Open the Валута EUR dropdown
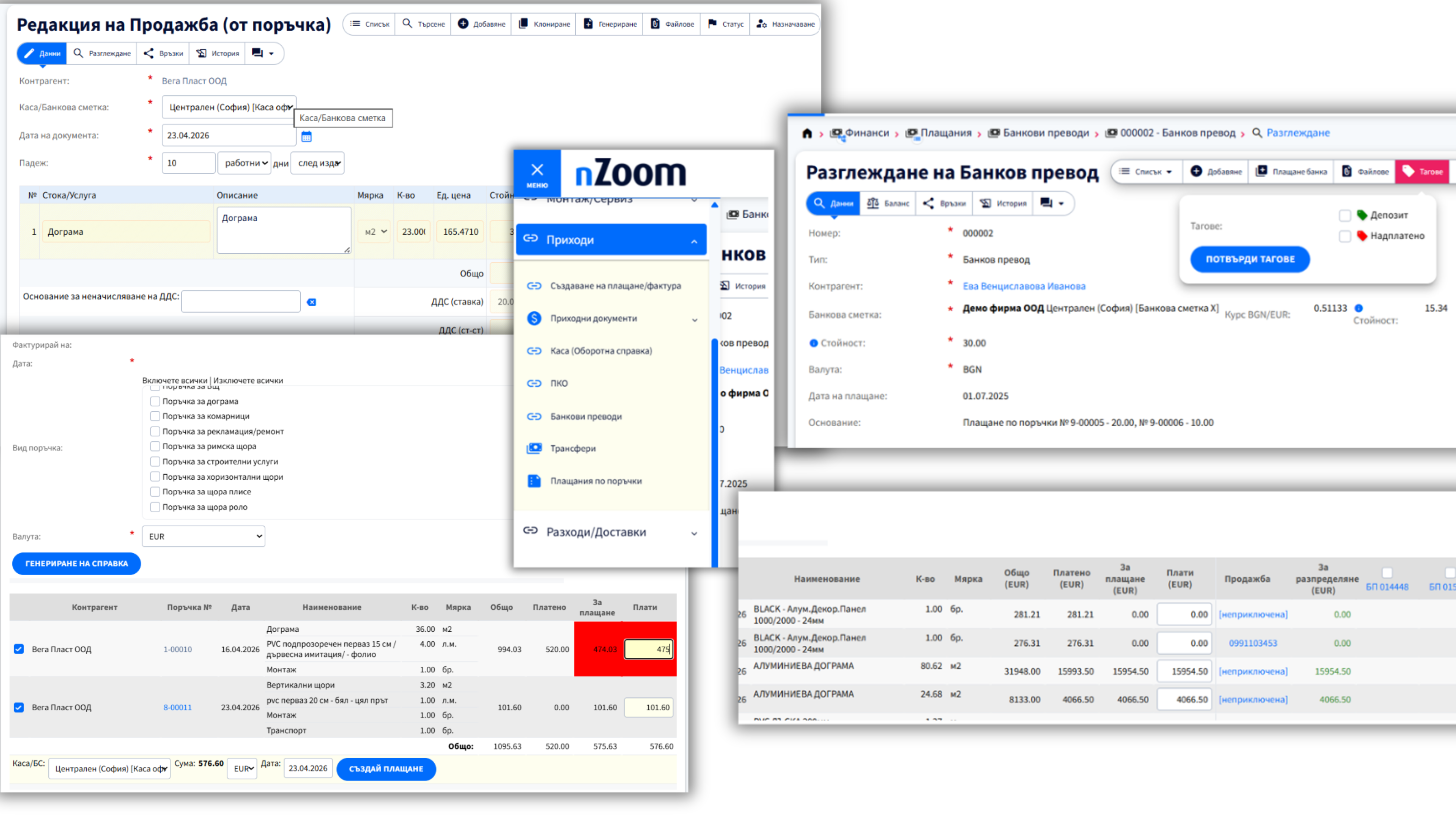Viewport: 1456px width, 819px height. tap(204, 536)
